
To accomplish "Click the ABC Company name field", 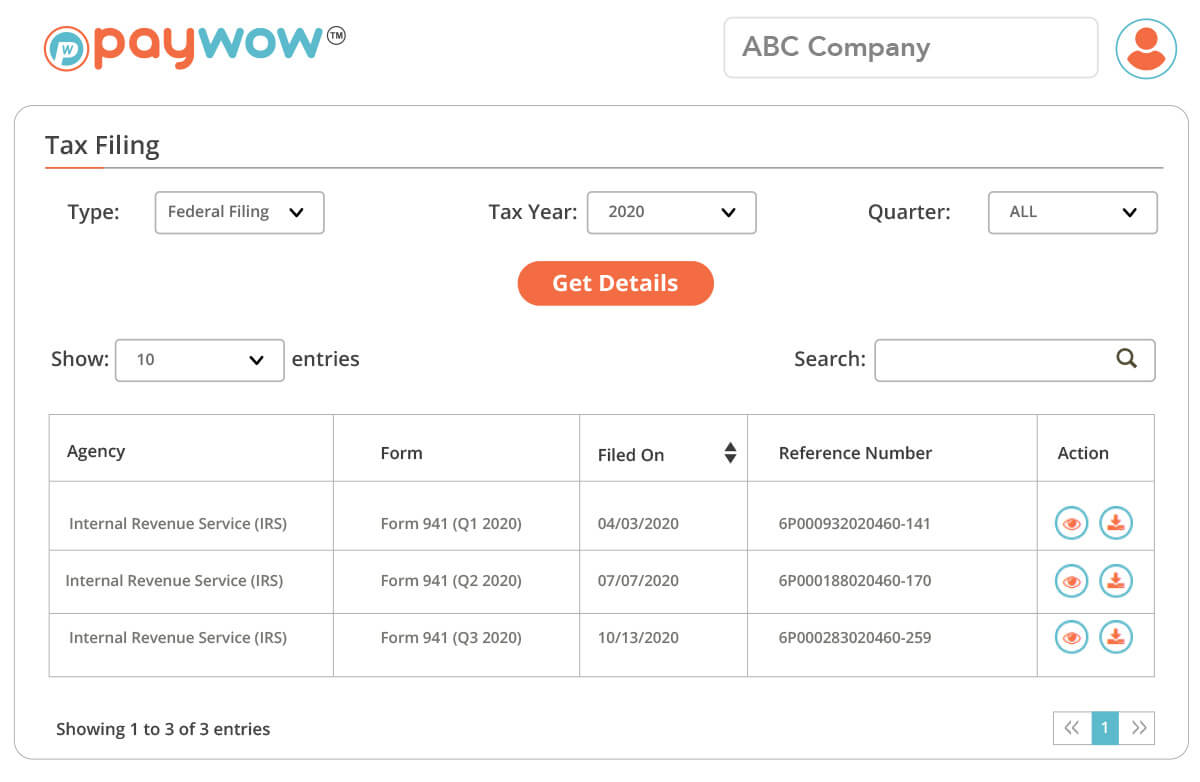I will click(x=910, y=47).
